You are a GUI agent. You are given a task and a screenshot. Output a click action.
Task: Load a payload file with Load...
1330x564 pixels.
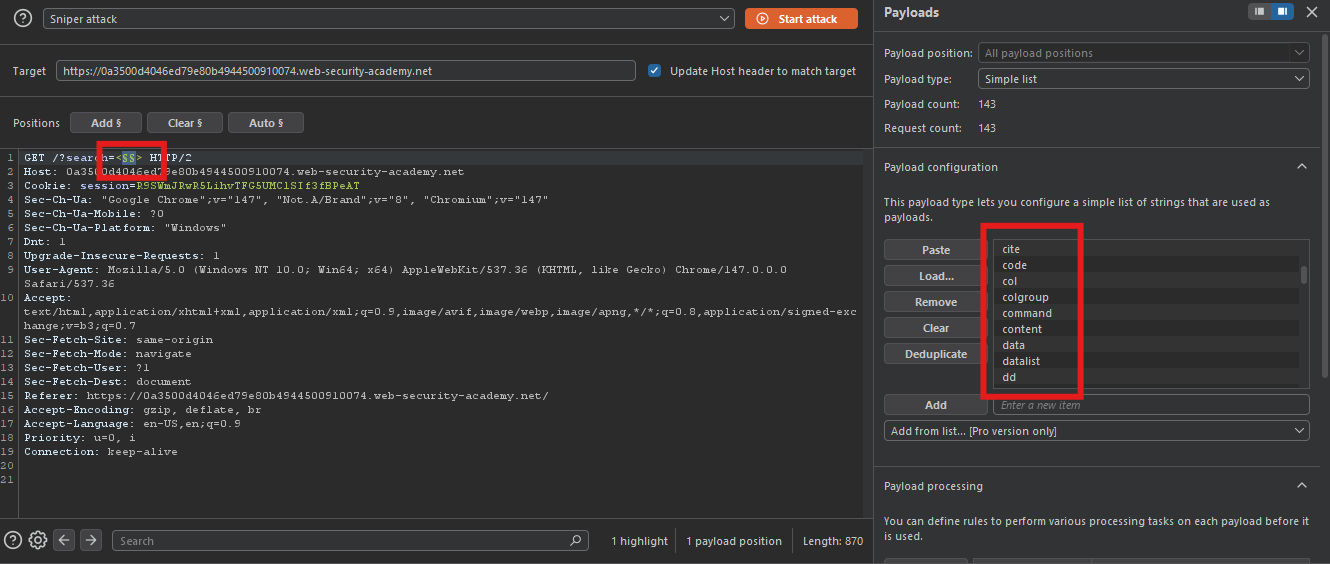pos(936,276)
